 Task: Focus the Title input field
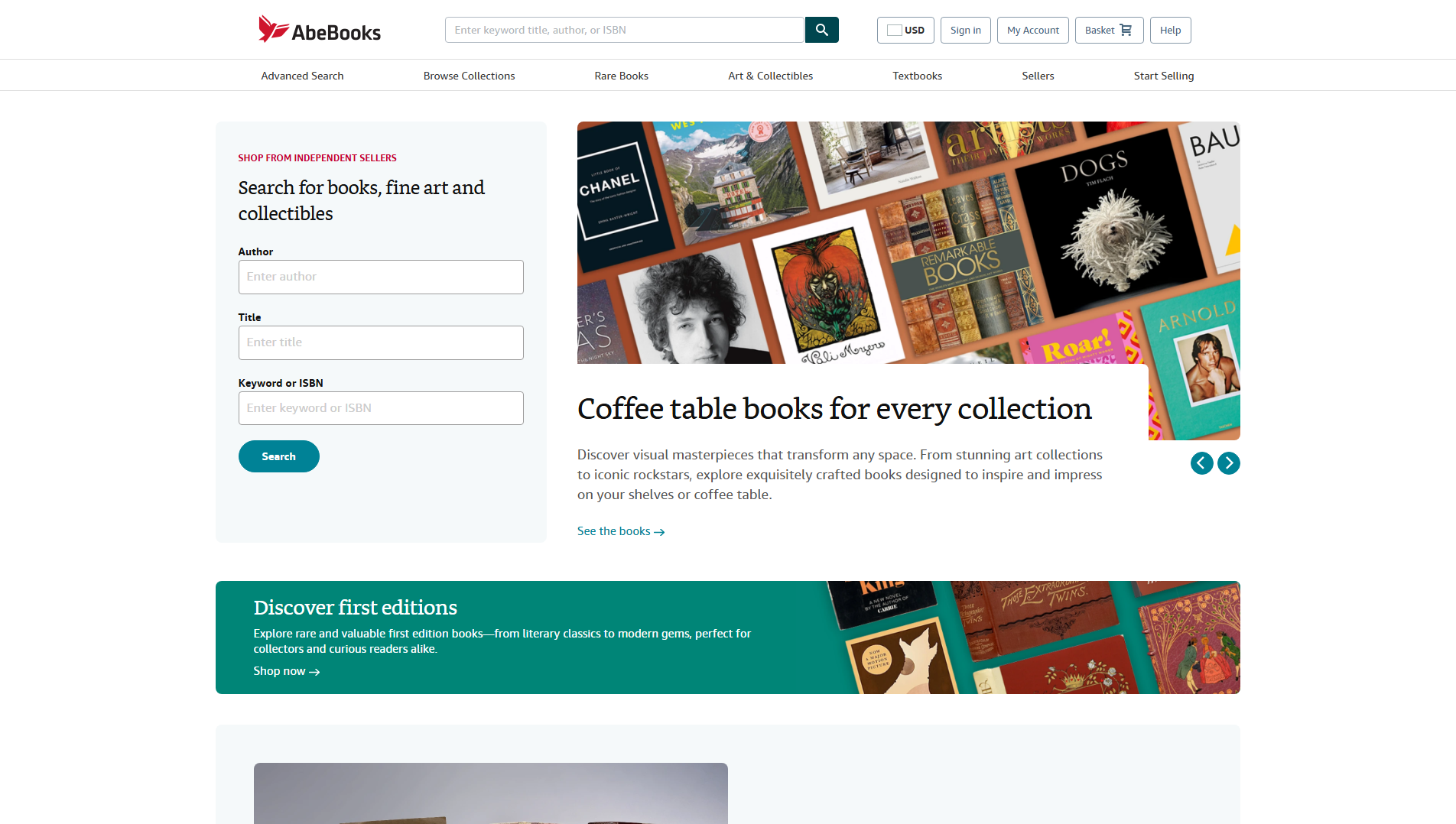pos(381,342)
